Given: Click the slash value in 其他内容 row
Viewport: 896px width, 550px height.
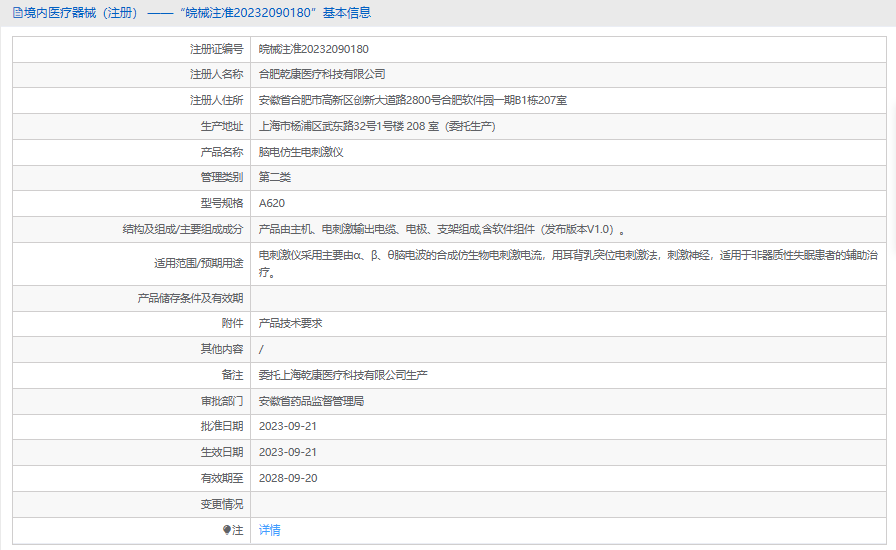Looking at the screenshot, I should pos(261,349).
